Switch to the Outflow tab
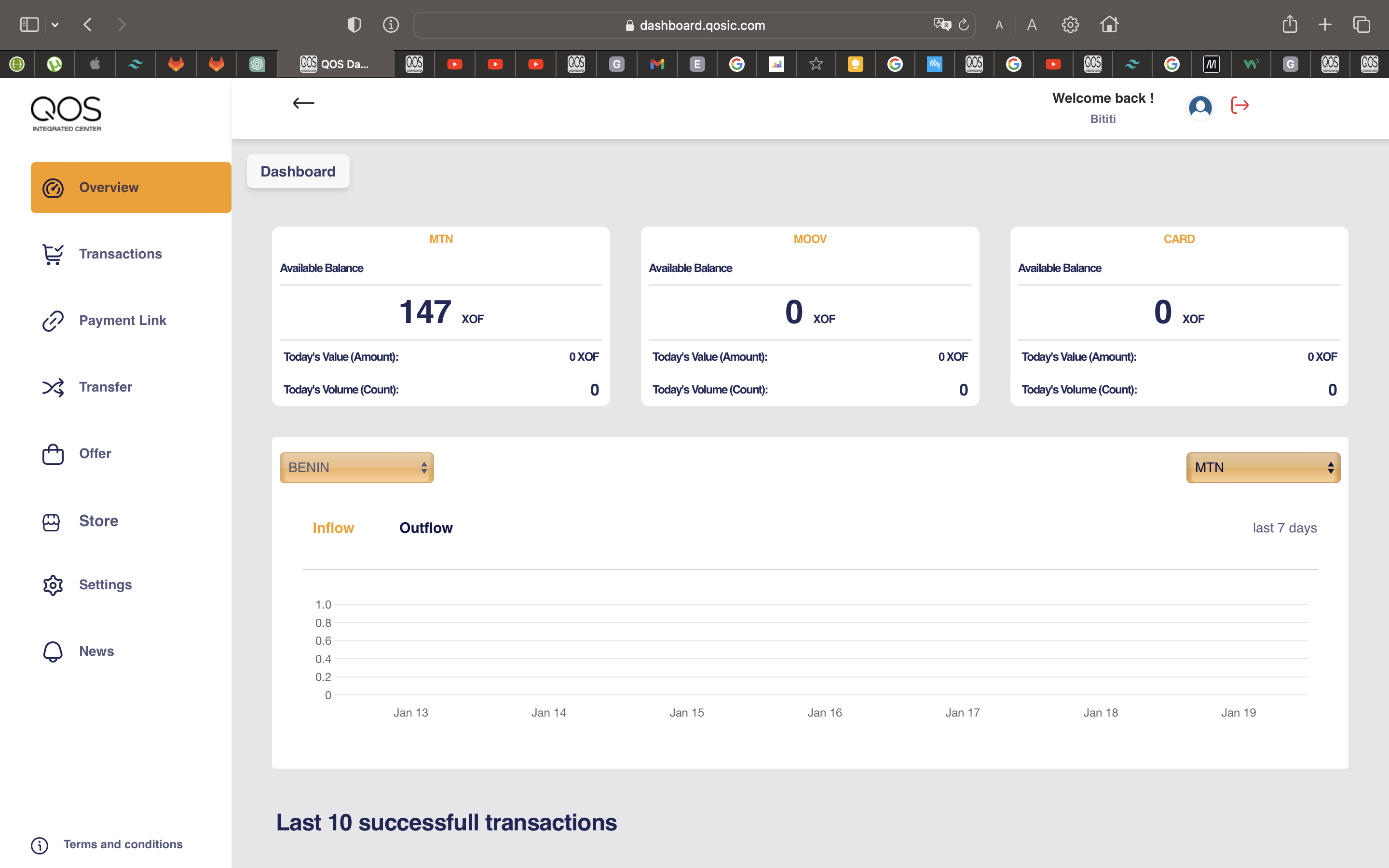The height and width of the screenshot is (868, 1389). click(x=425, y=528)
